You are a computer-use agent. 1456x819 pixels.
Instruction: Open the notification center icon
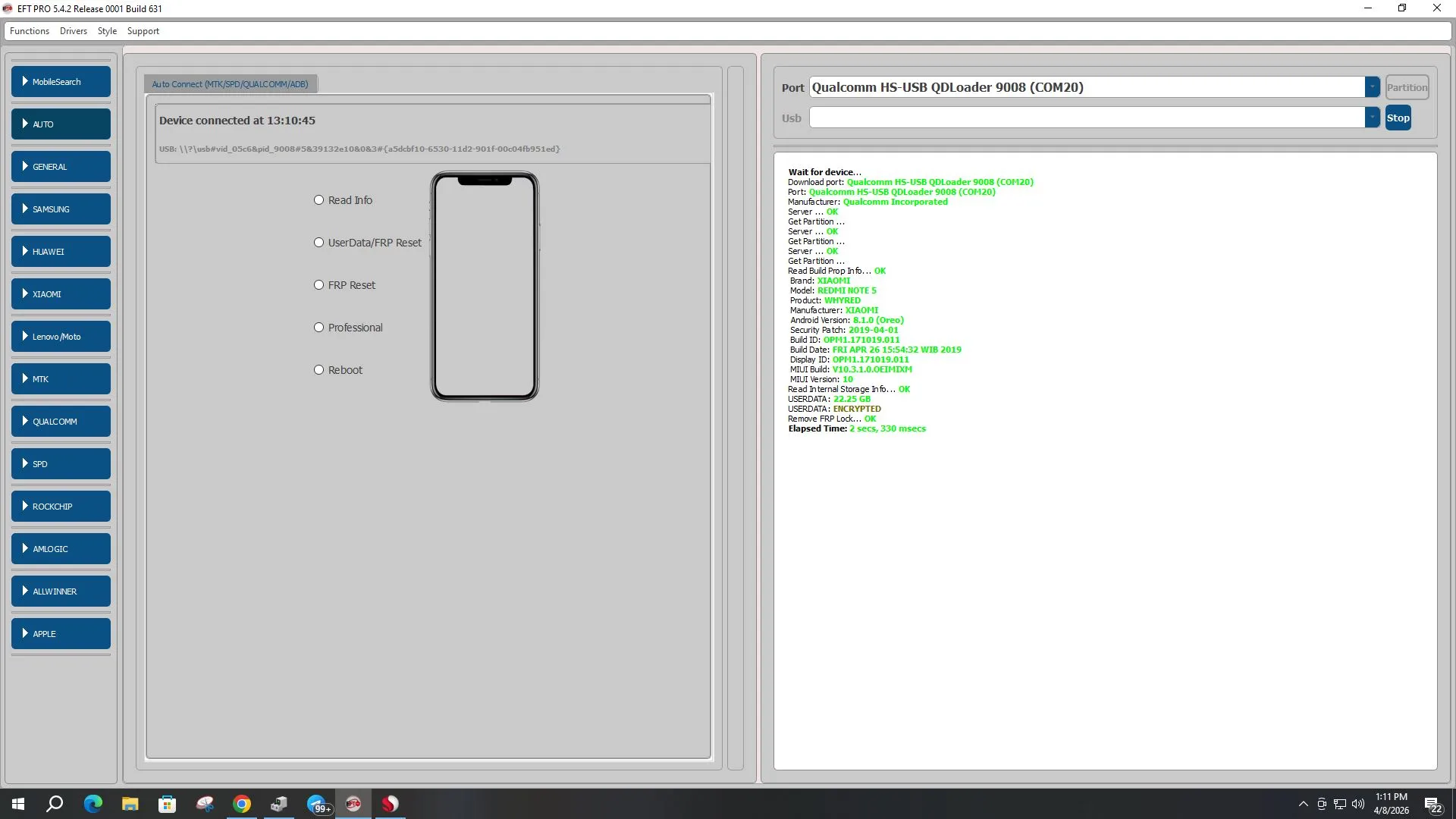(1432, 805)
